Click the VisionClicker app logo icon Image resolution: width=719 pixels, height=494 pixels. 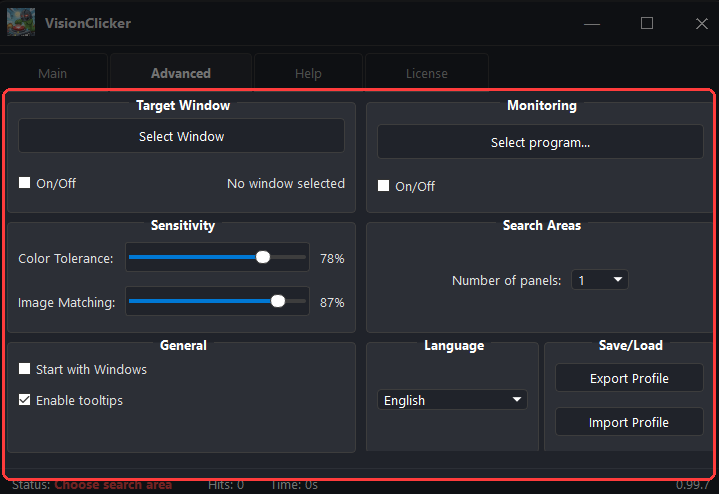tap(21, 22)
